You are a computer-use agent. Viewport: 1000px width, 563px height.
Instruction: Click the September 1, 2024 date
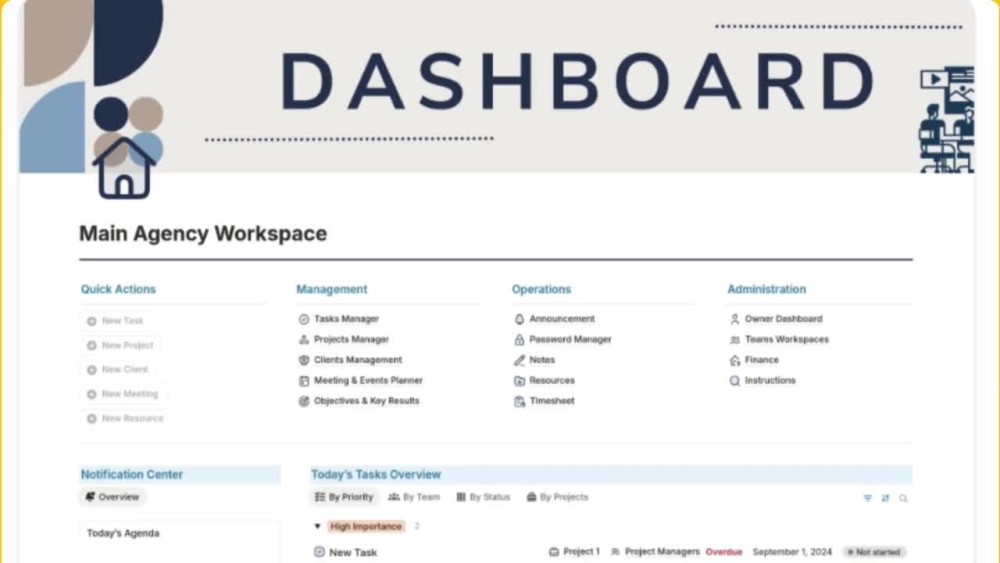click(x=792, y=552)
